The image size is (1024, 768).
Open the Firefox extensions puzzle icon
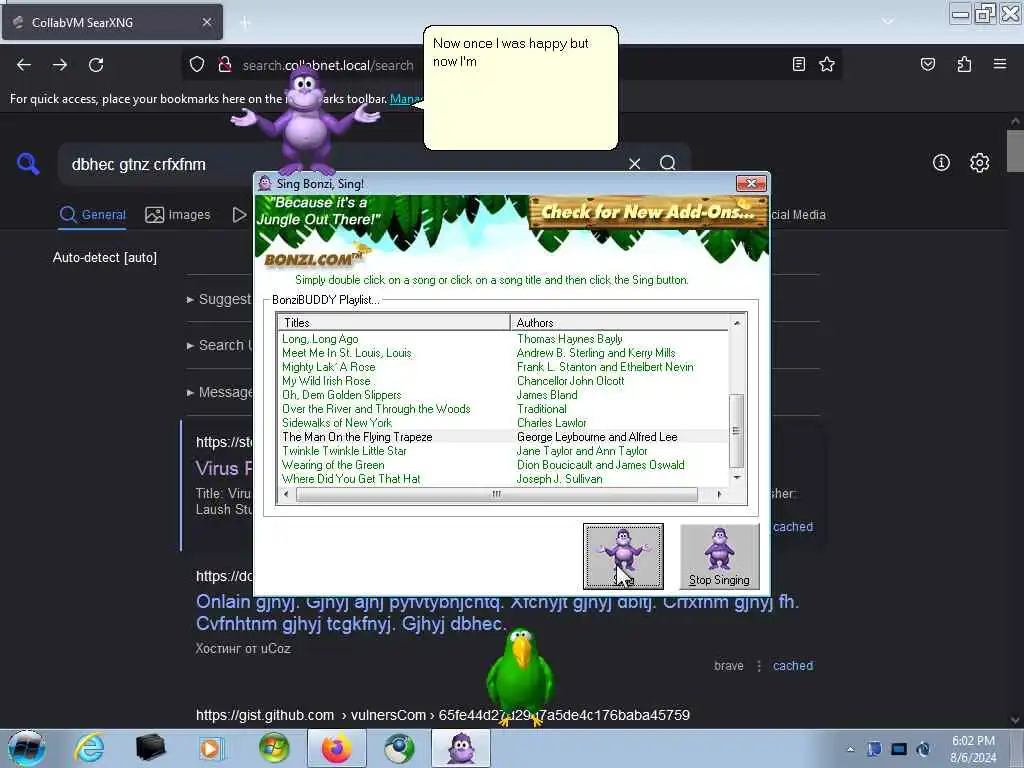pyautogui.click(x=964, y=64)
